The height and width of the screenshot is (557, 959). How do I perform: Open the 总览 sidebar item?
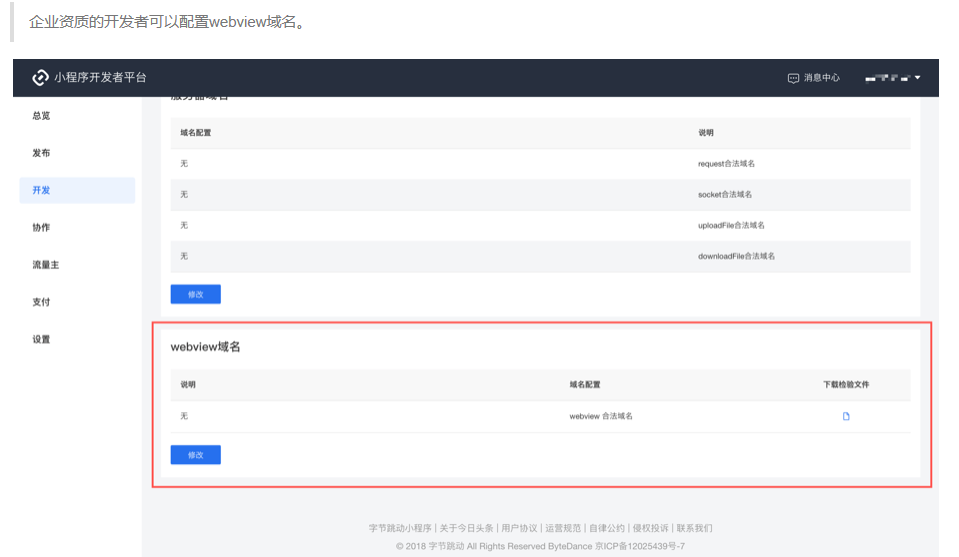41,116
